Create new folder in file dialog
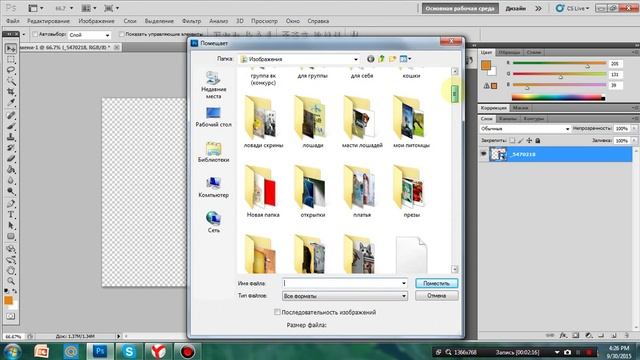 pos(392,59)
